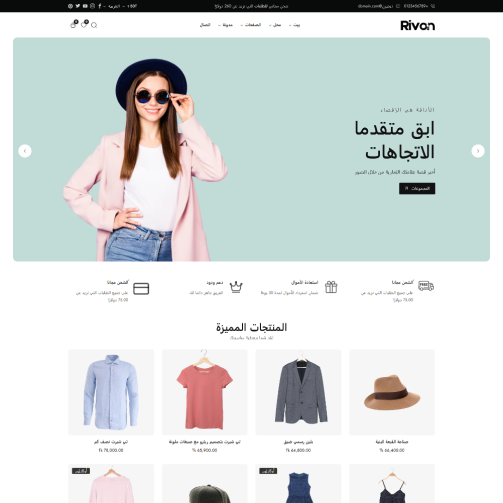Open the brown fedora hat product
Viewport: 503px width, 503px height.
(x=392, y=392)
